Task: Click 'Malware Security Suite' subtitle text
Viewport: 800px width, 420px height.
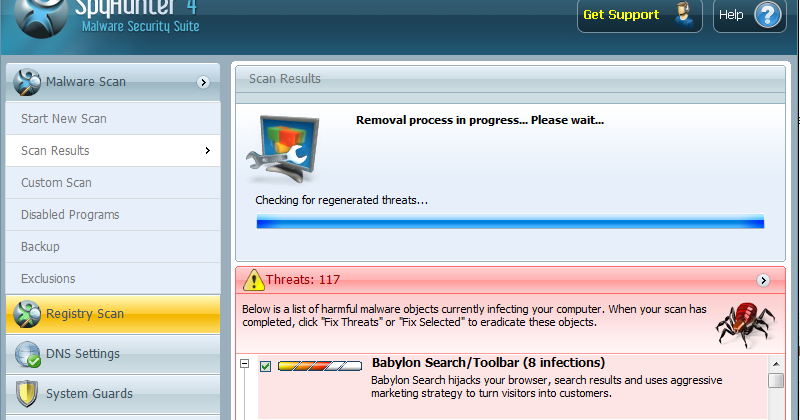Action: [140, 27]
